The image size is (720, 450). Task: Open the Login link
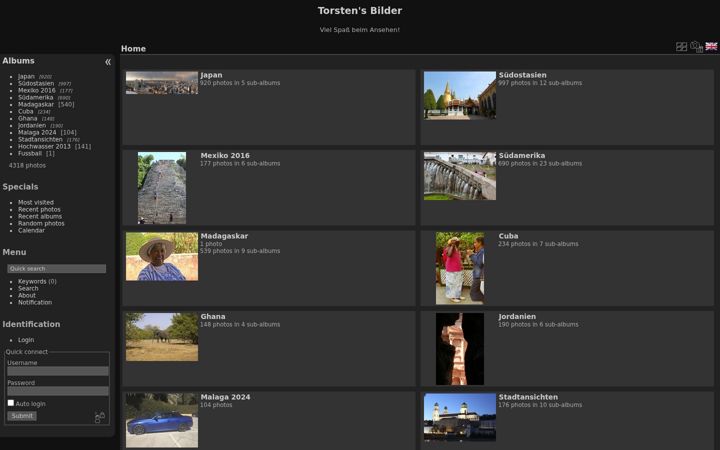point(26,340)
